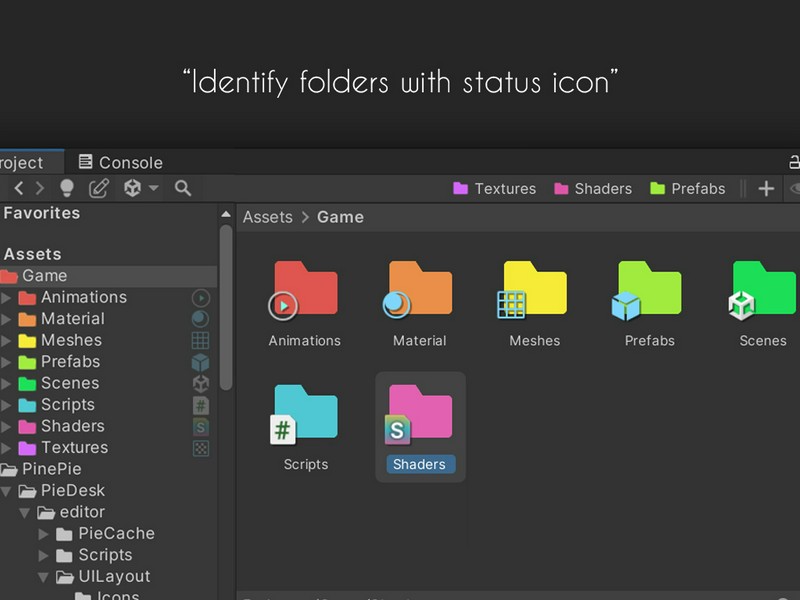This screenshot has width=800, height=600.
Task: Select the cyan Scripts folder thumbnail
Action: pos(305,414)
